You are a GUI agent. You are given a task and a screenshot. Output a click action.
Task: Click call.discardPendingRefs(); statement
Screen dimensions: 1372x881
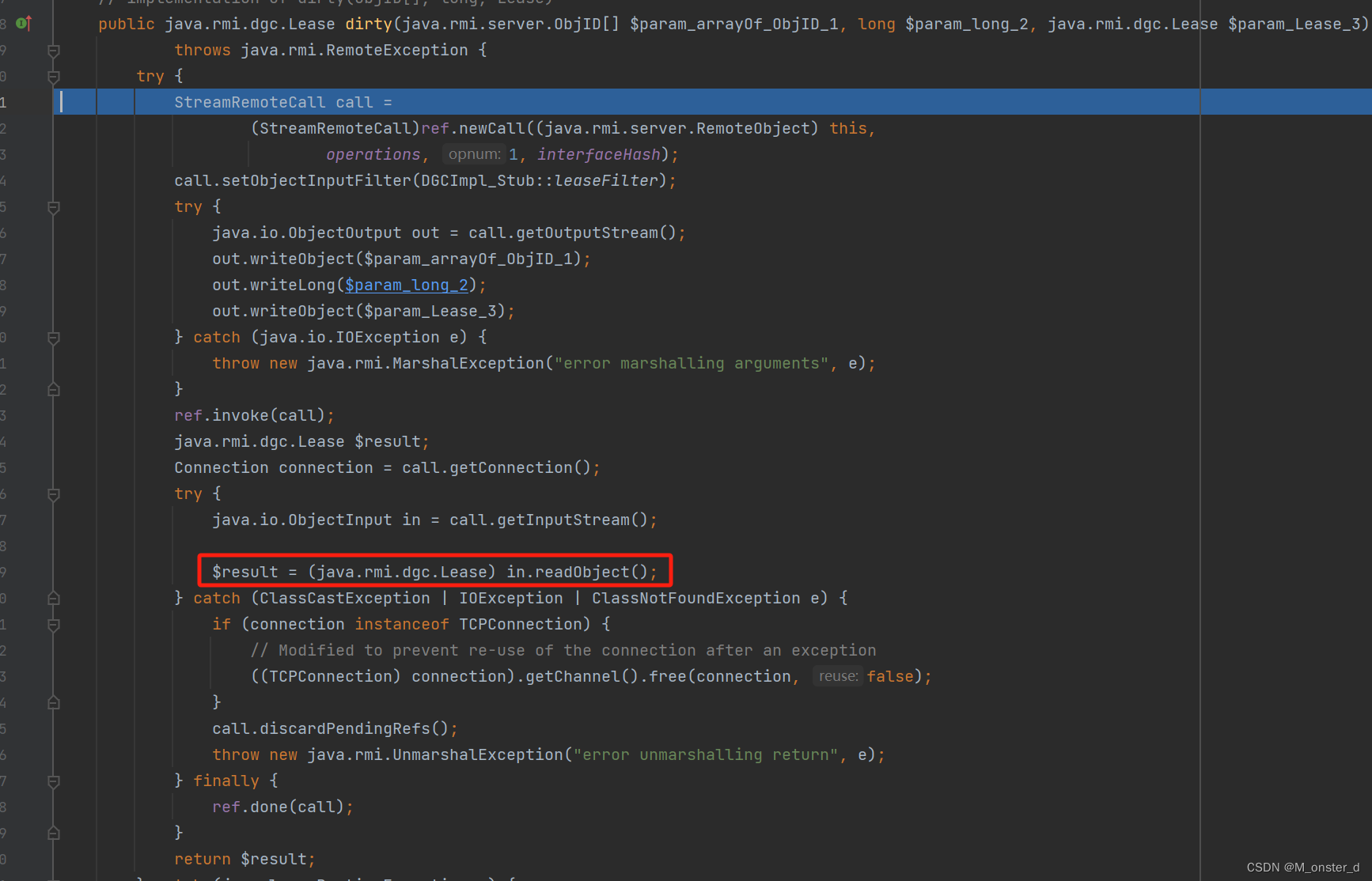335,728
